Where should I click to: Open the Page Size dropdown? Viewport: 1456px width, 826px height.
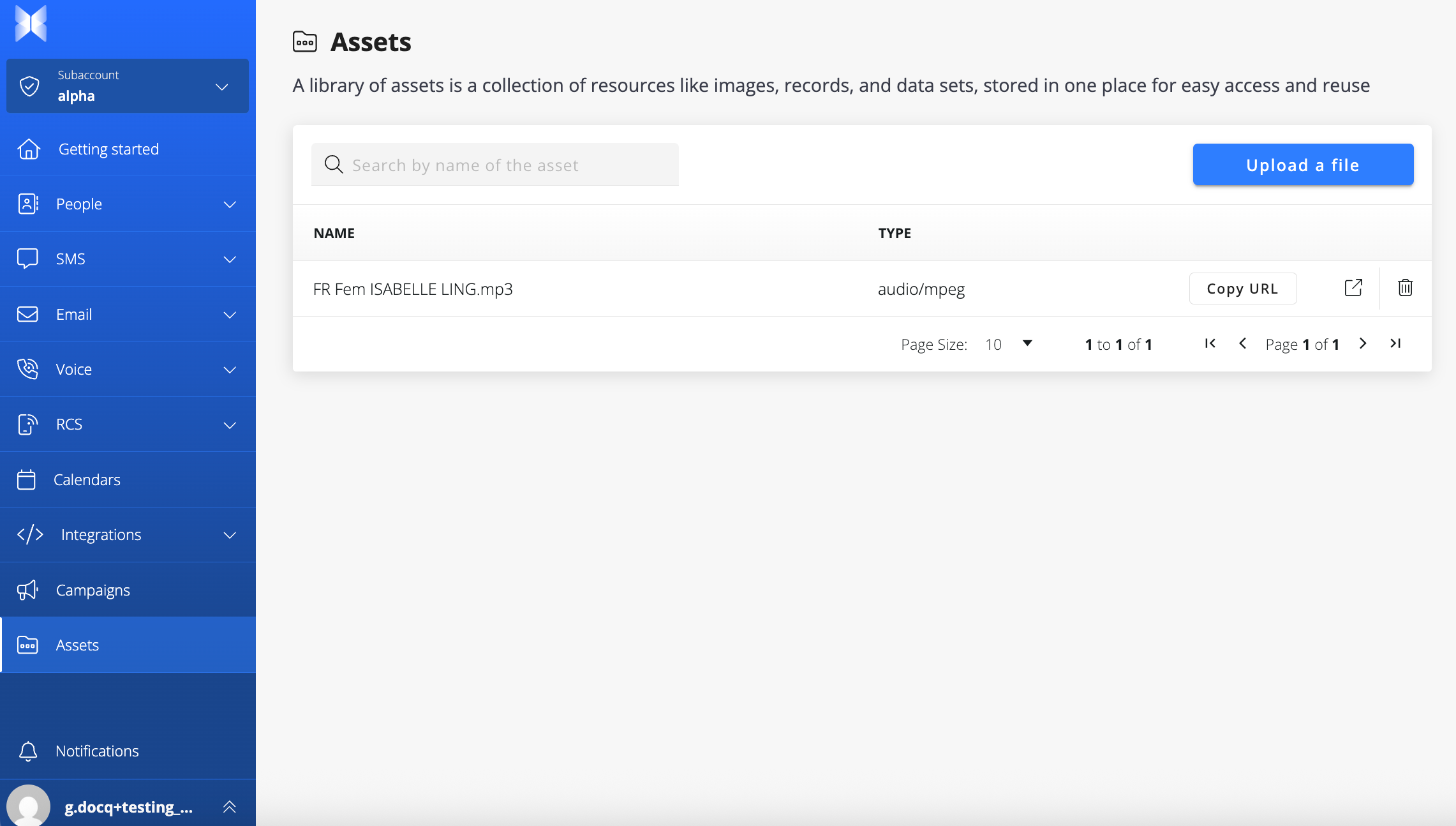pyautogui.click(x=1009, y=344)
